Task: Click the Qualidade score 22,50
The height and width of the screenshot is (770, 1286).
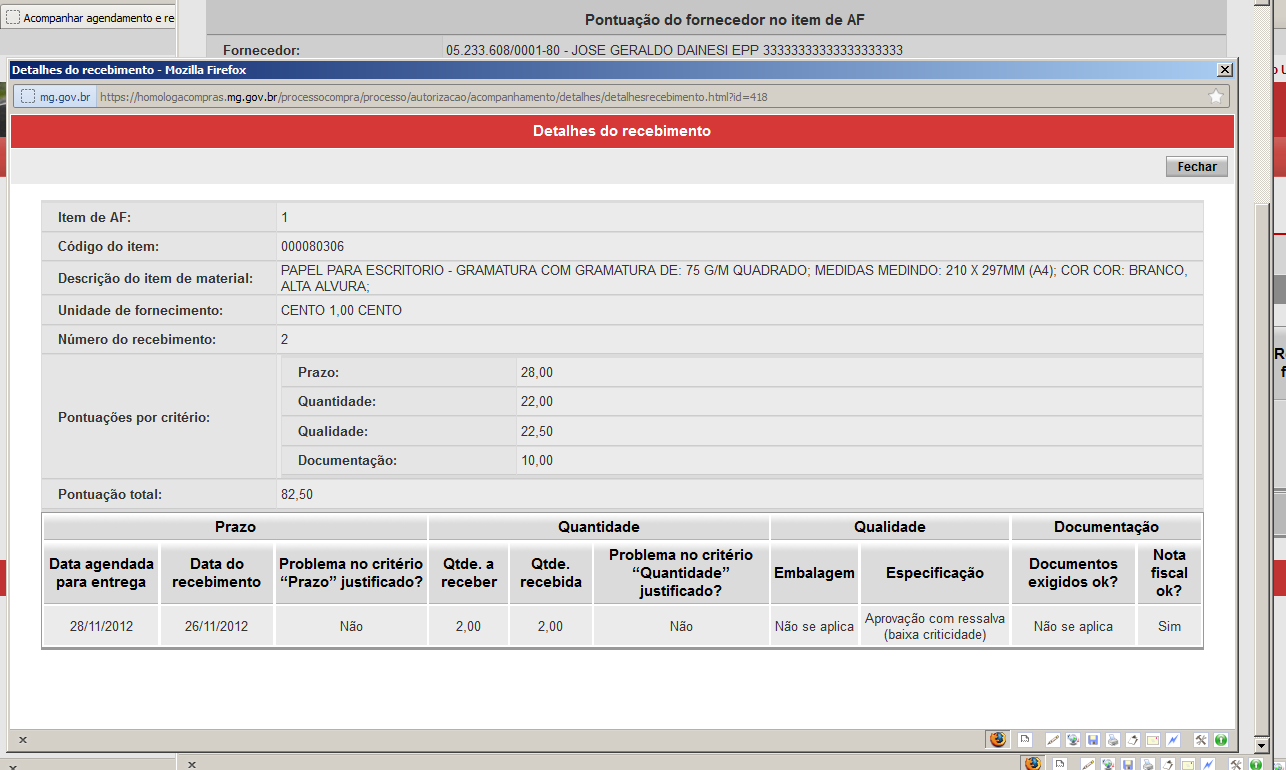Action: point(536,431)
